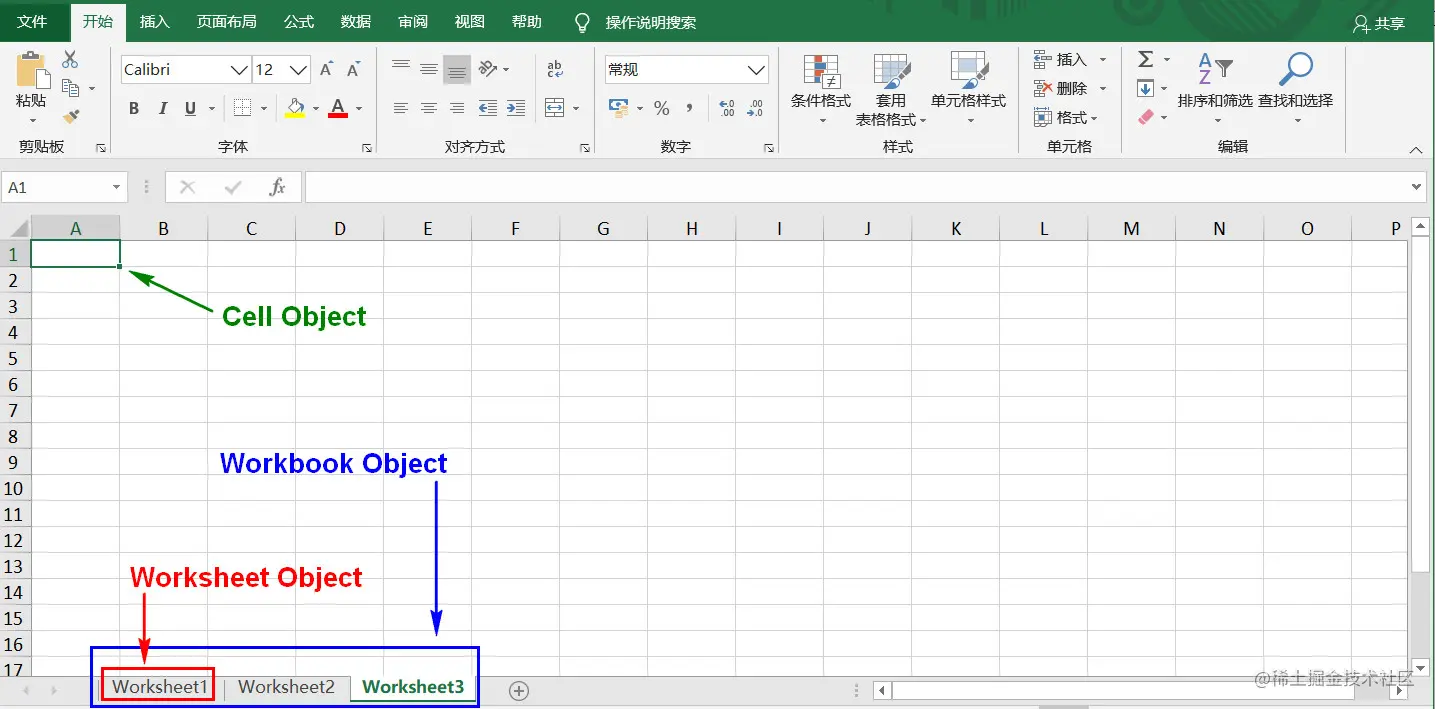The width and height of the screenshot is (1435, 709).
Task: Align text to the vertical middle
Action: pos(429,69)
